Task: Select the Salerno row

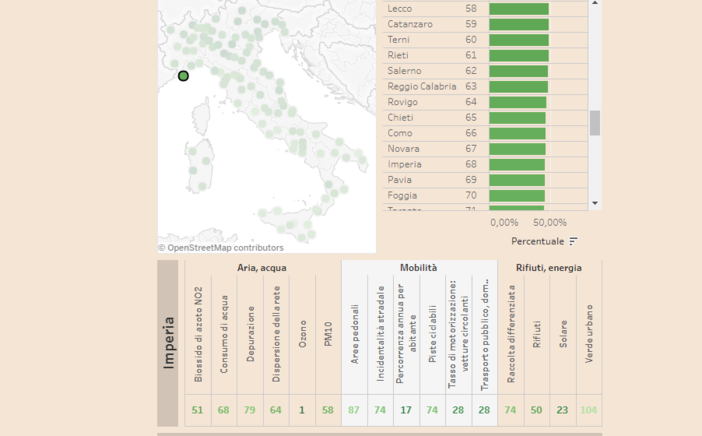Action: click(485, 71)
